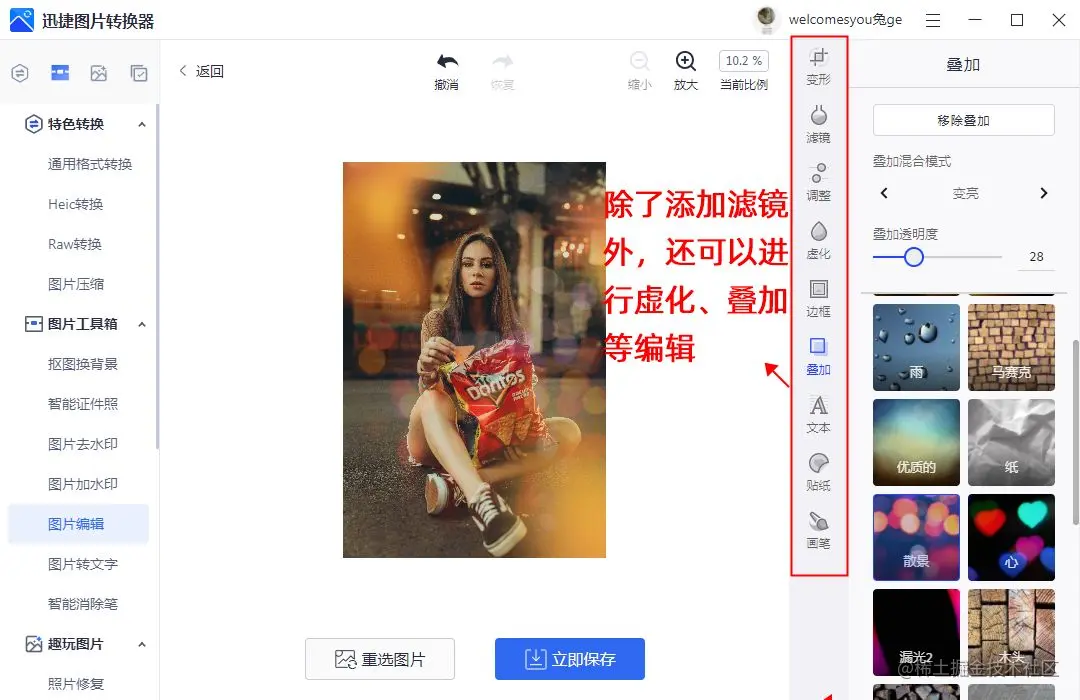Click the 重选图片 button
1080x700 pixels.
(380, 659)
